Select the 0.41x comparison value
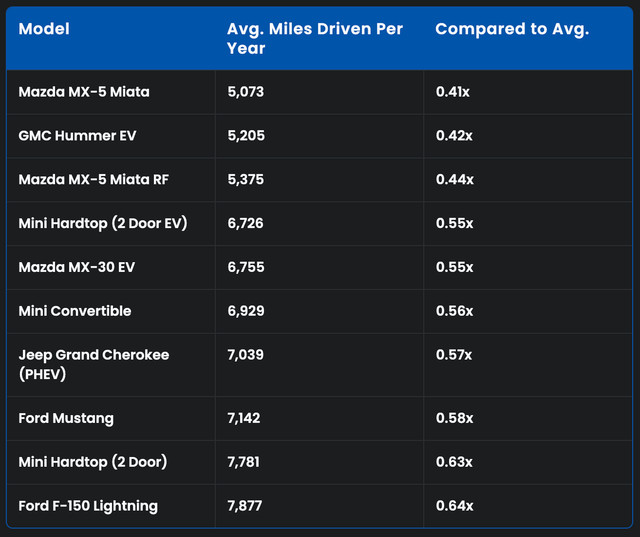Image resolution: width=640 pixels, height=537 pixels. (x=452, y=91)
